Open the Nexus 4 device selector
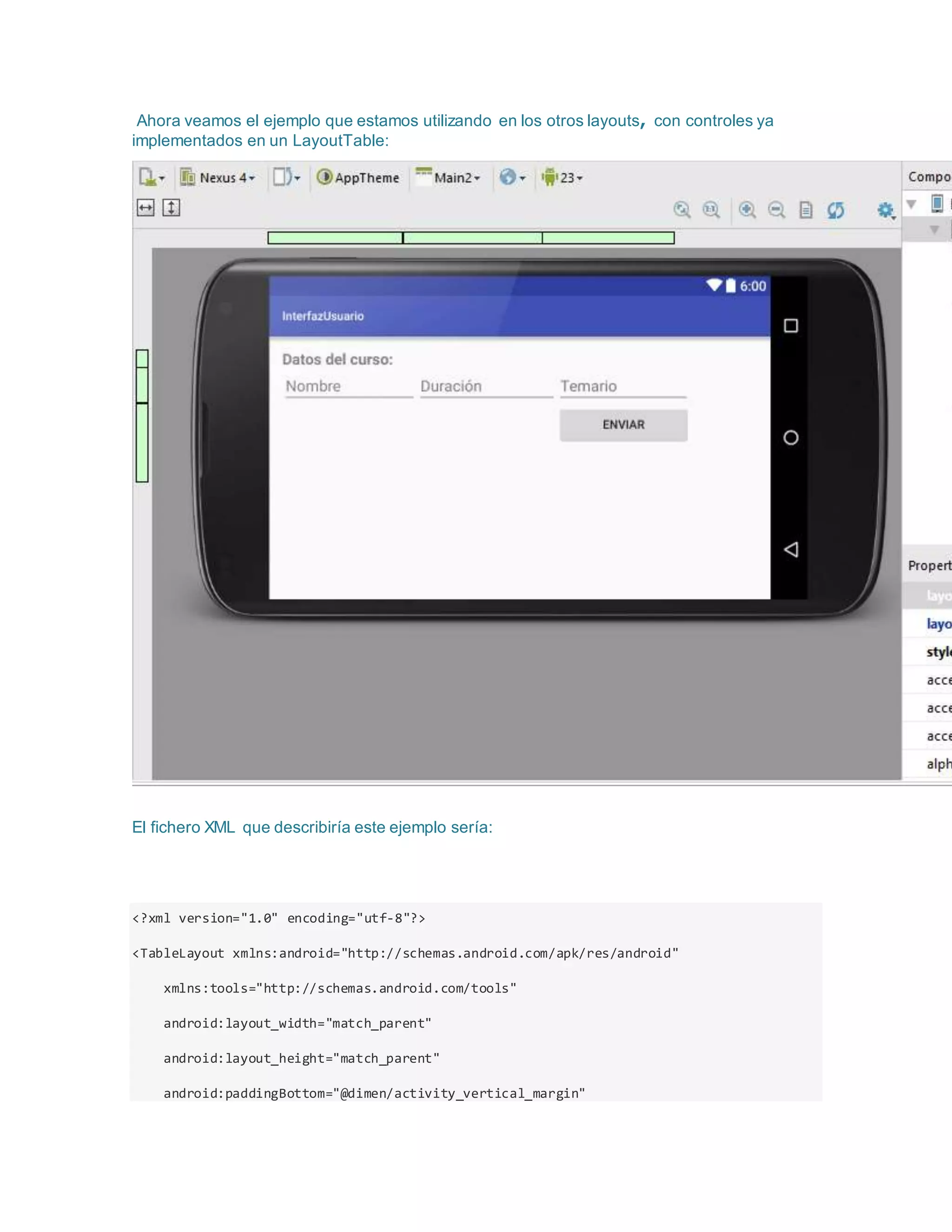Image resolution: width=952 pixels, height=1232 pixels. click(218, 178)
